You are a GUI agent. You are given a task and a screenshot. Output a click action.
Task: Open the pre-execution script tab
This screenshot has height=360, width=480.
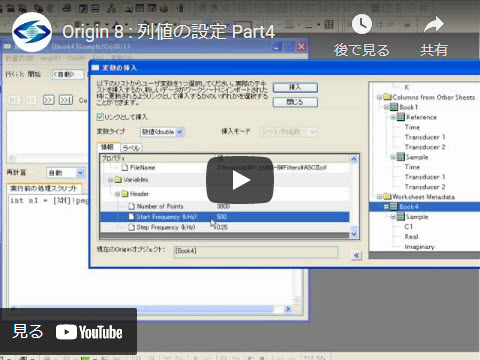coord(44,189)
